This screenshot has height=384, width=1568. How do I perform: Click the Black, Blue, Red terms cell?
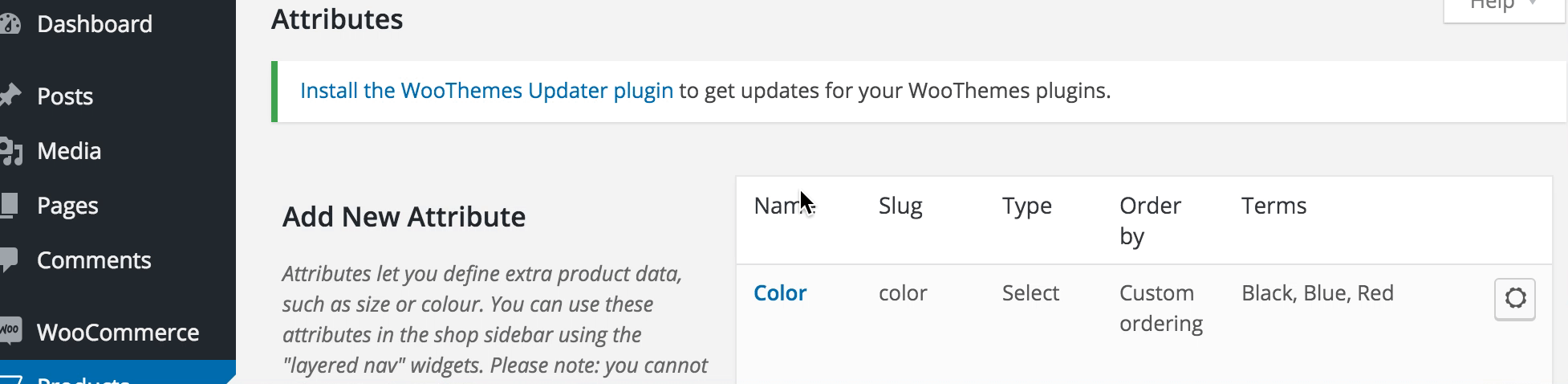(x=1317, y=293)
